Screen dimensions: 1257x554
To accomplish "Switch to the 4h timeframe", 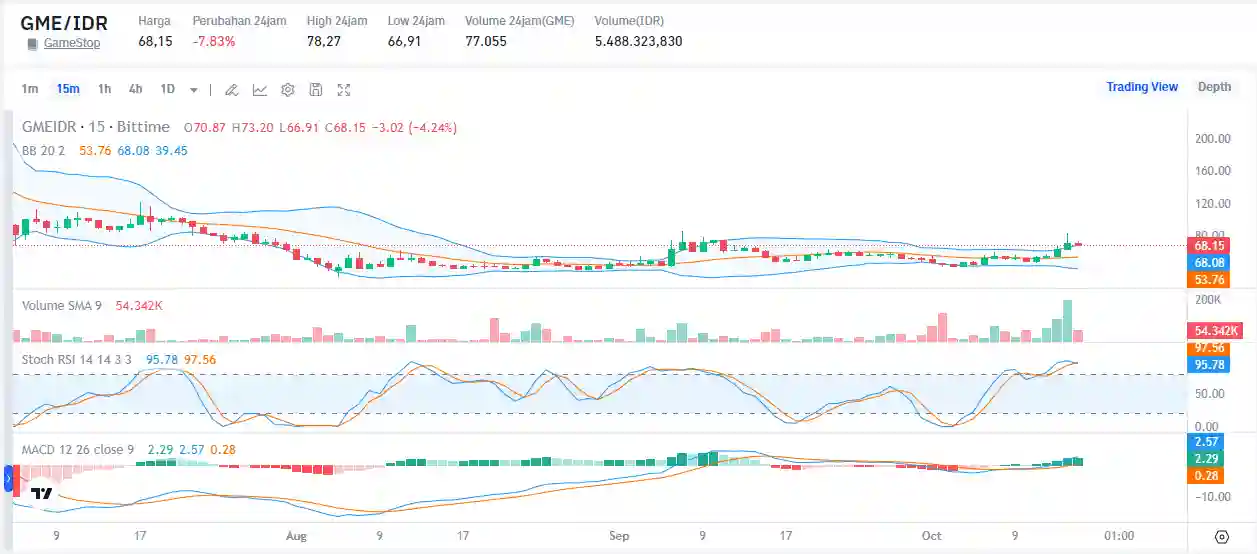I will click(x=135, y=89).
